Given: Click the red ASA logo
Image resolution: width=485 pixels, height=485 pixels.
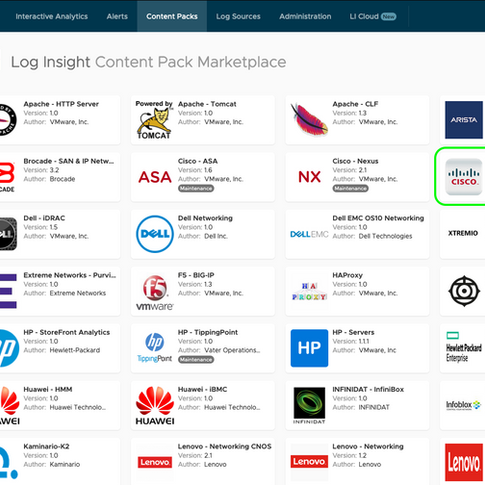Looking at the screenshot, I should [155, 177].
